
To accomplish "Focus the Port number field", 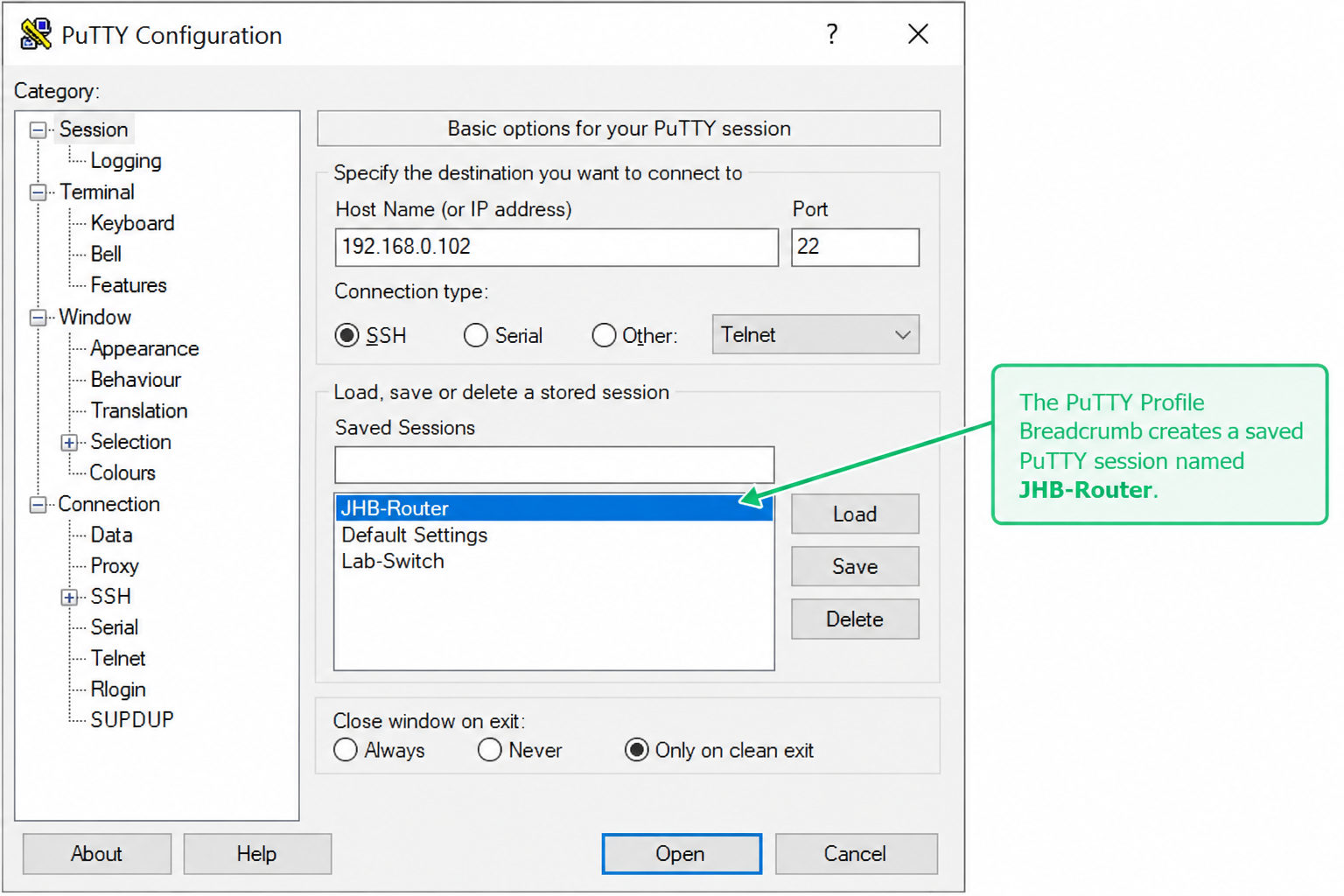I will coord(855,247).
